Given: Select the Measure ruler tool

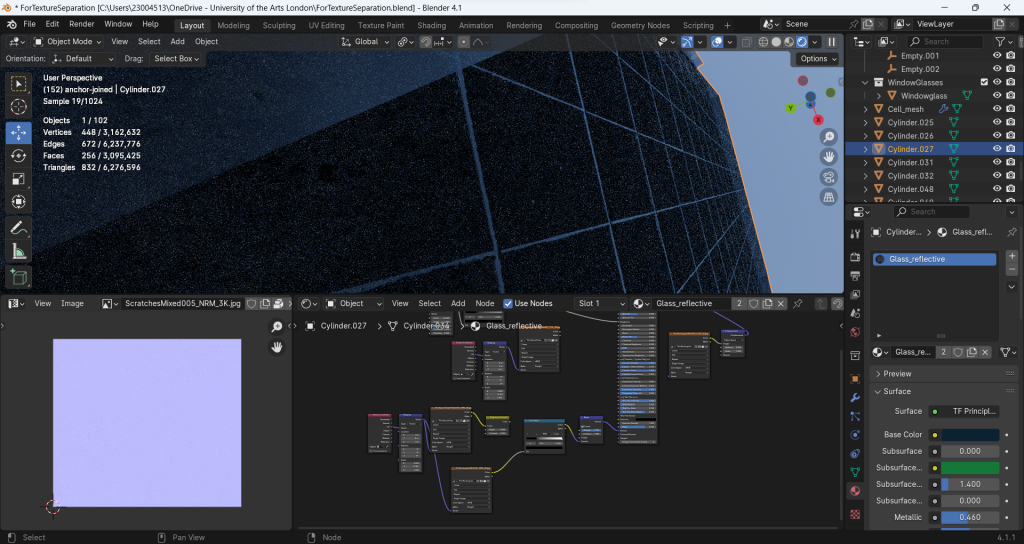Looking at the screenshot, I should click(x=18, y=252).
